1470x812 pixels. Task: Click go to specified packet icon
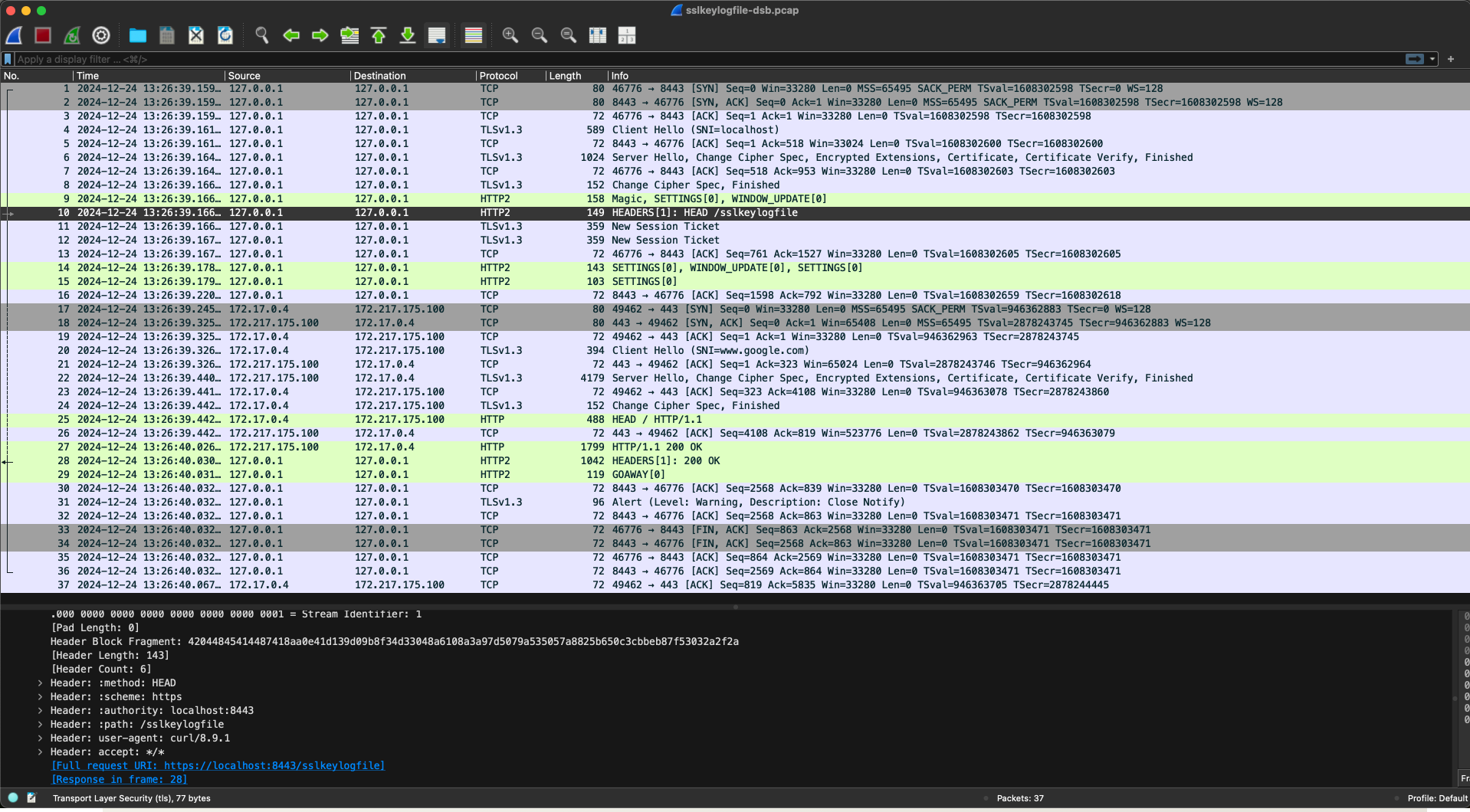point(349,35)
